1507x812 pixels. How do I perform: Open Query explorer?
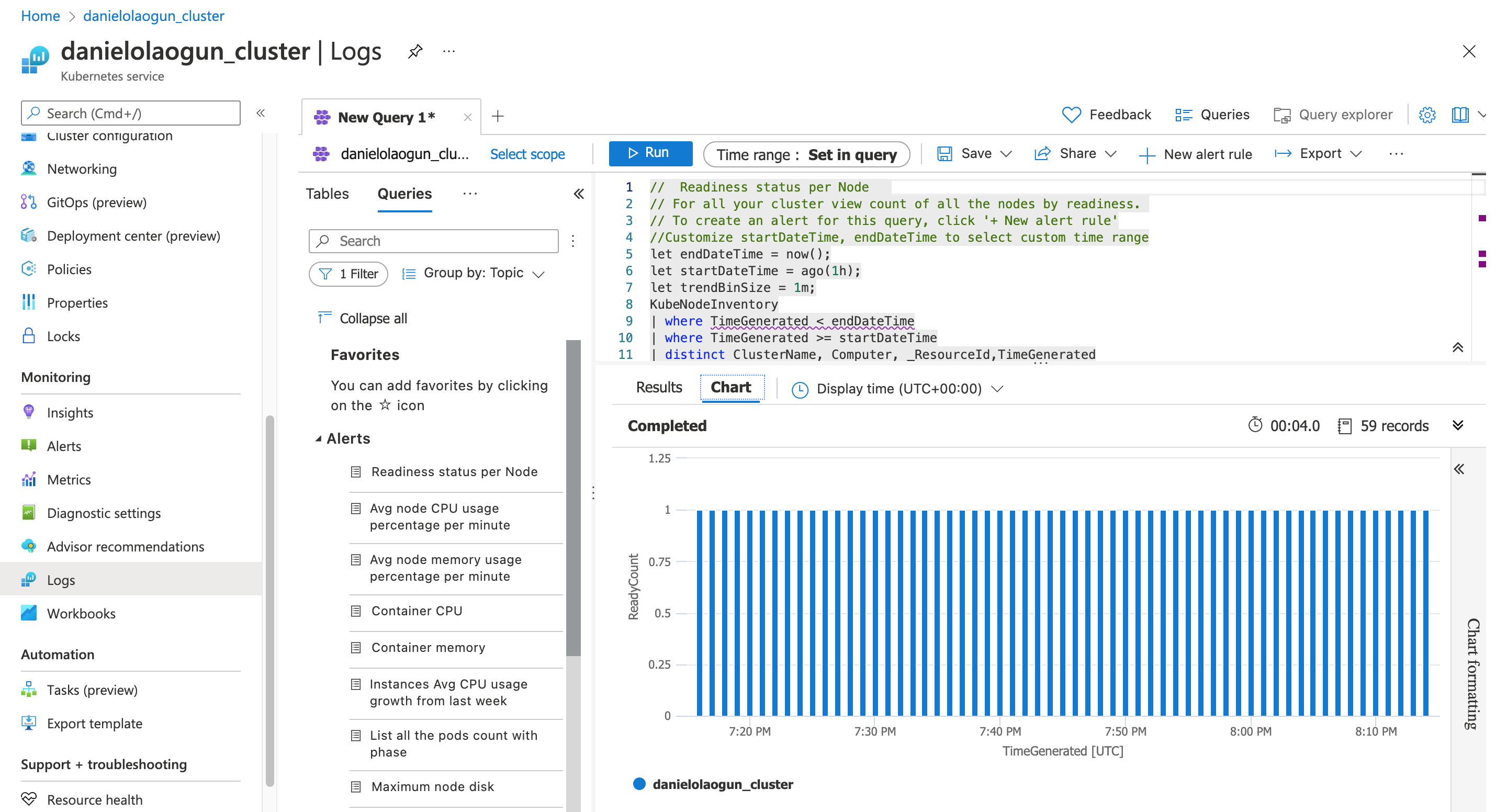coord(1333,115)
